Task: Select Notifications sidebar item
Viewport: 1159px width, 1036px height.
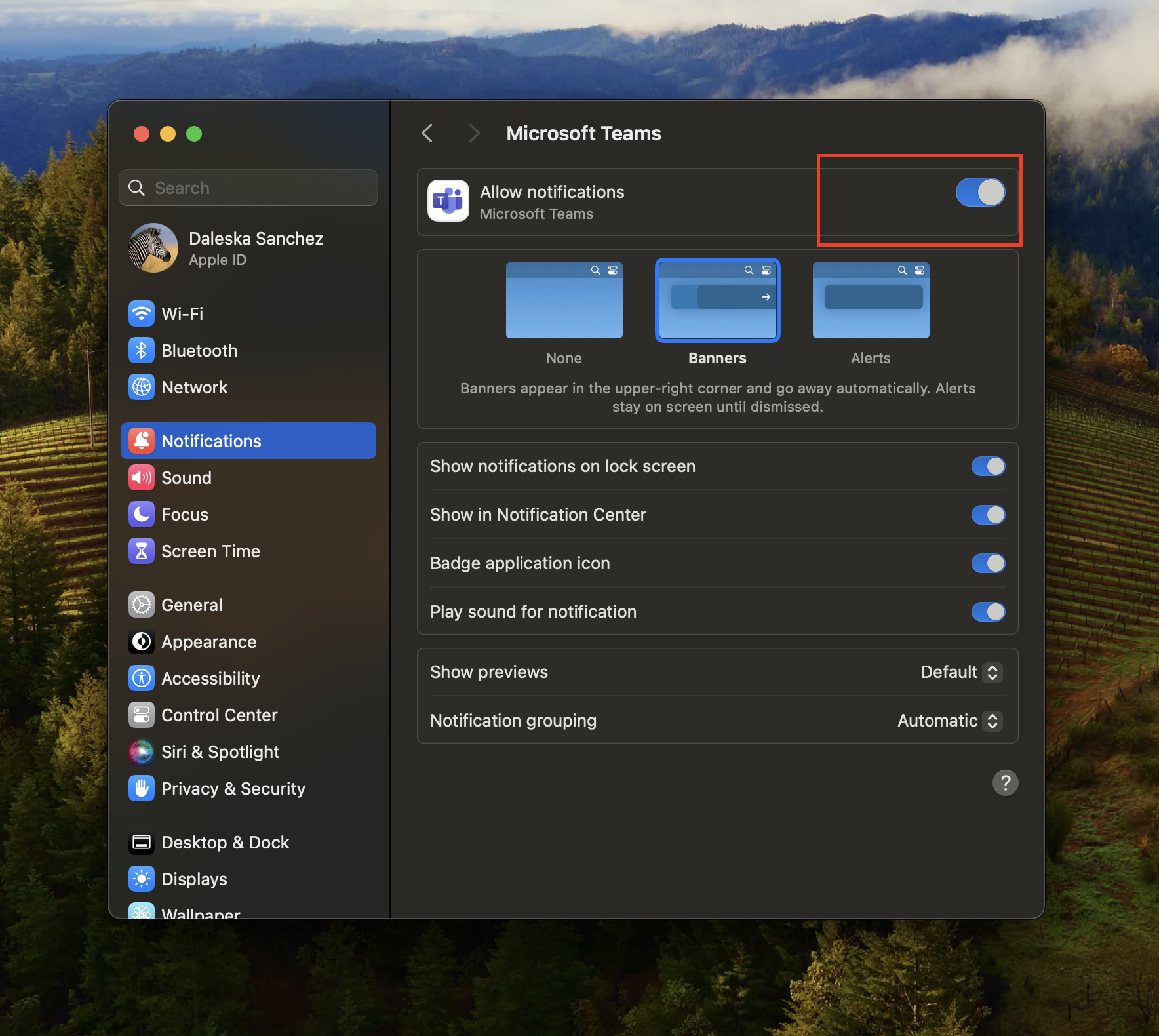Action: click(248, 441)
